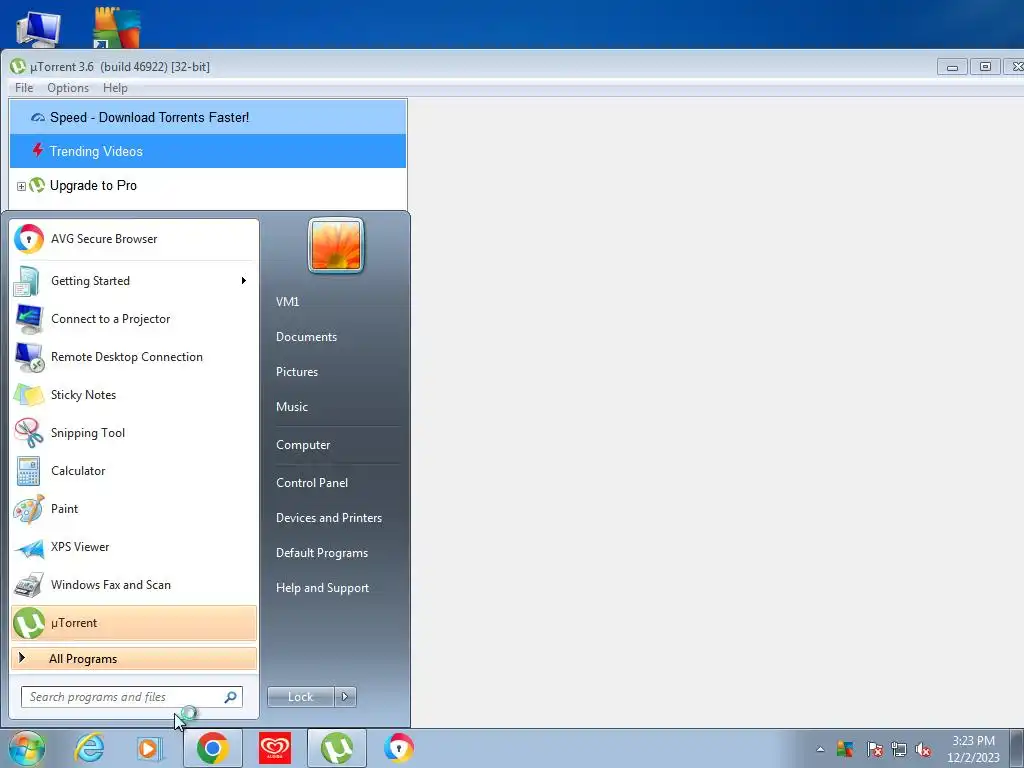
Task: Open Remote Desktop Connection
Action: pyautogui.click(x=134, y=357)
